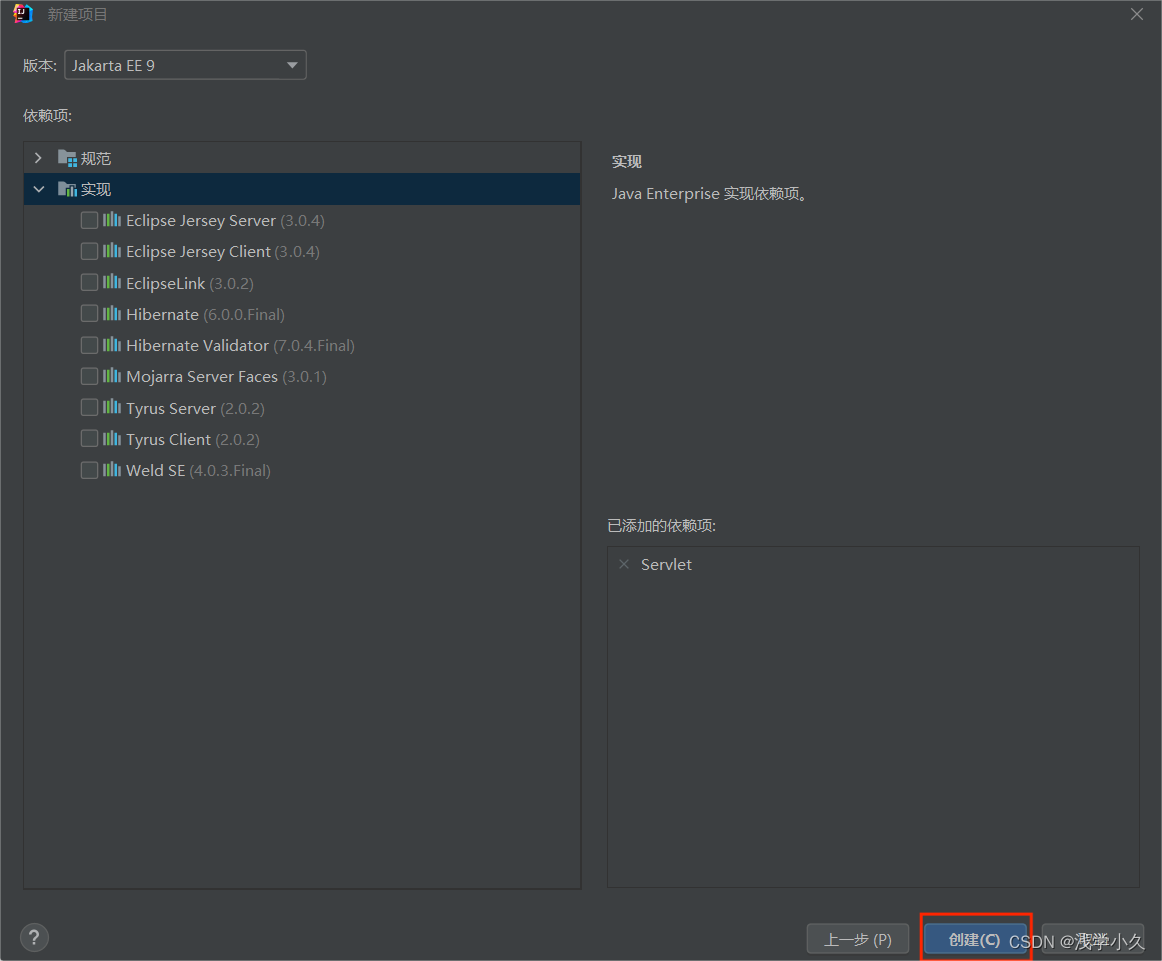The width and height of the screenshot is (1162, 961).
Task: Close the 新建项目 dialog
Action: (x=1137, y=14)
